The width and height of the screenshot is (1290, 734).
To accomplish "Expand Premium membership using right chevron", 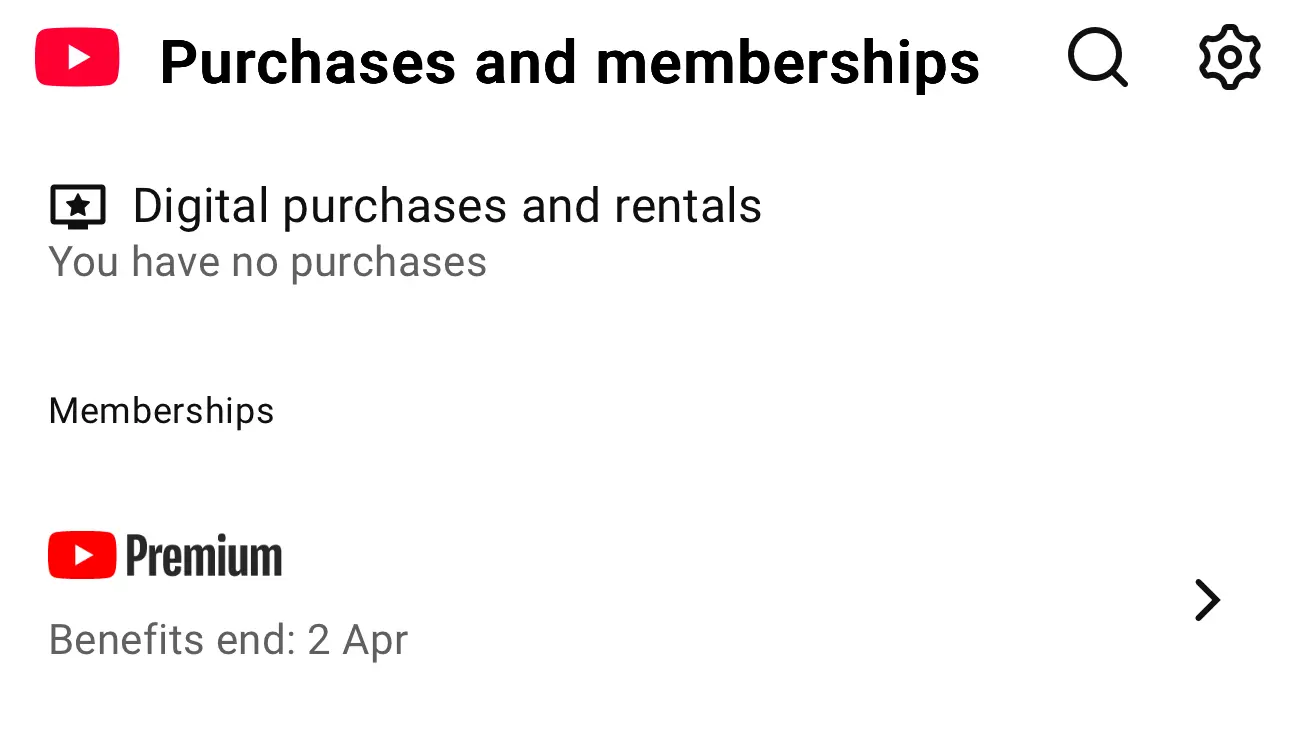I will pyautogui.click(x=1208, y=600).
